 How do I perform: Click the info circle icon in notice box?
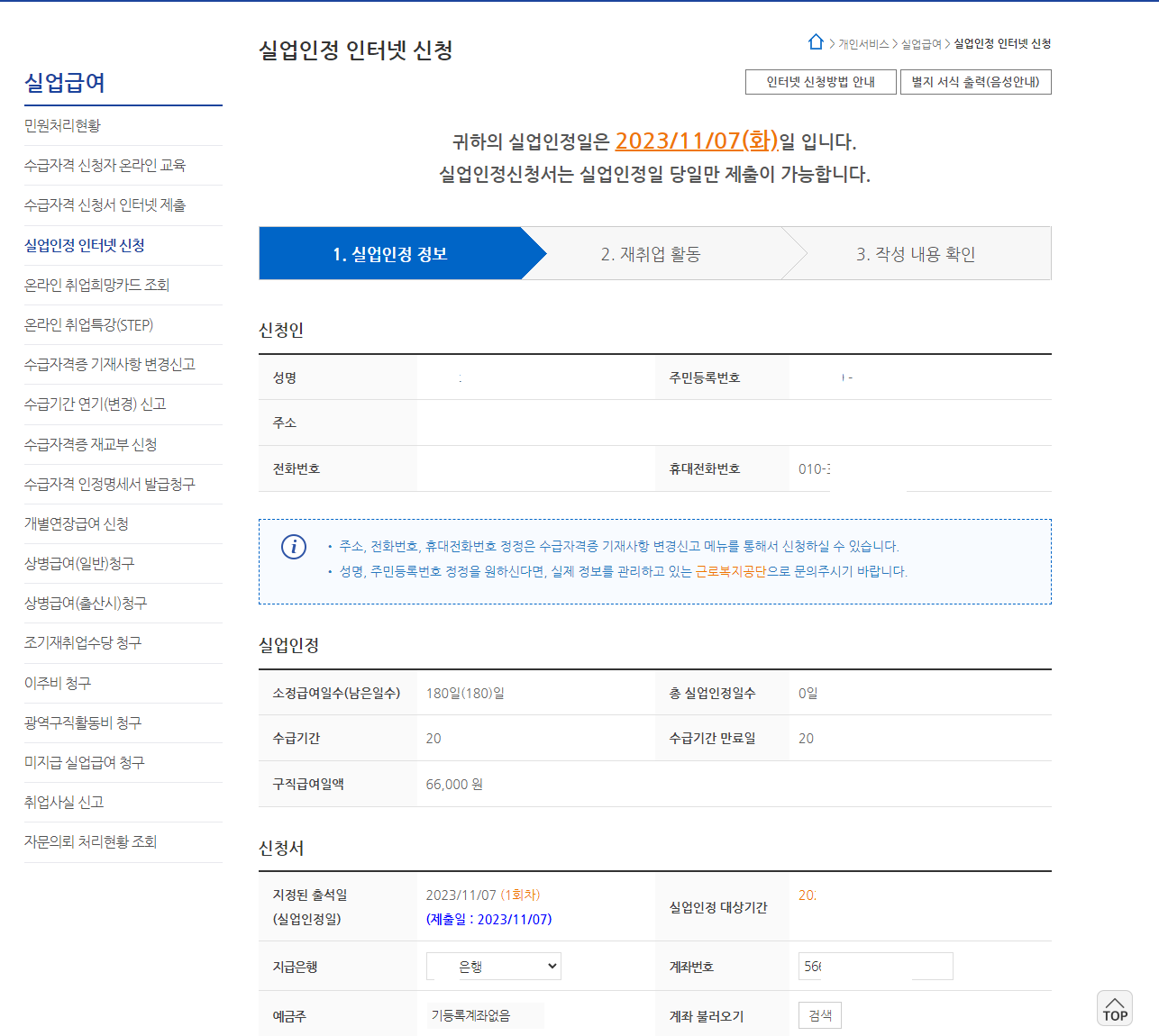(294, 547)
